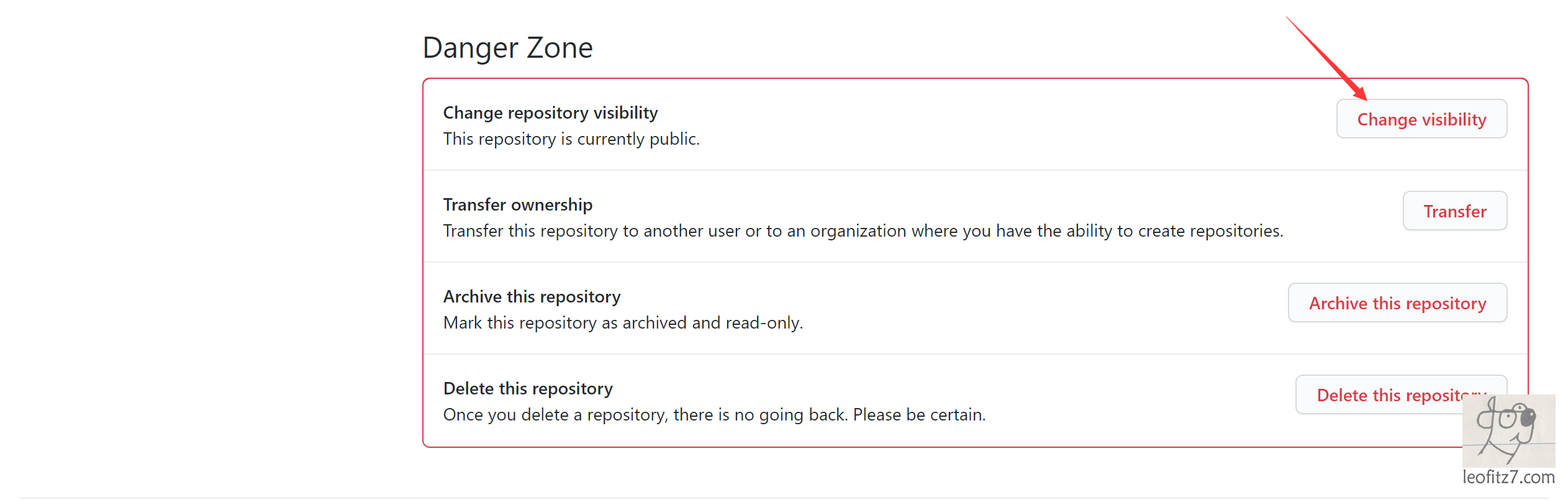Image resolution: width=1568 pixels, height=500 pixels.
Task: Click the Transfer ownership heading
Action: coord(518,204)
